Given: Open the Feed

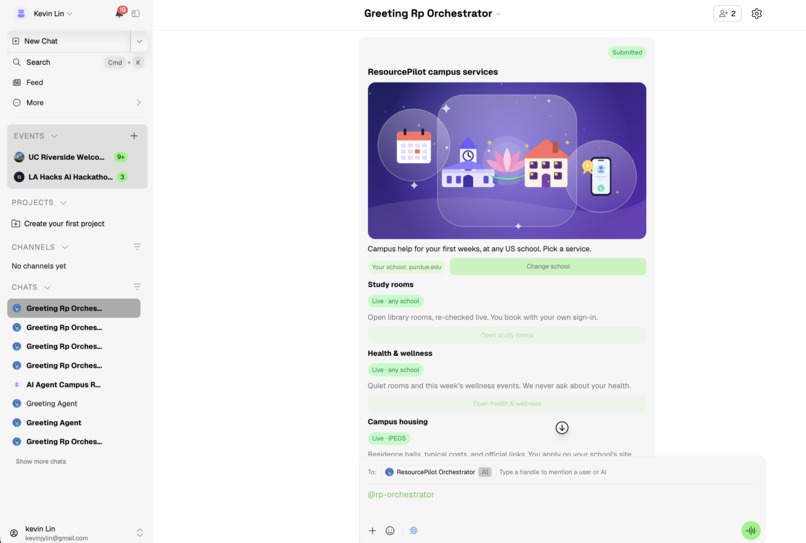Looking at the screenshot, I should click(x=77, y=82).
